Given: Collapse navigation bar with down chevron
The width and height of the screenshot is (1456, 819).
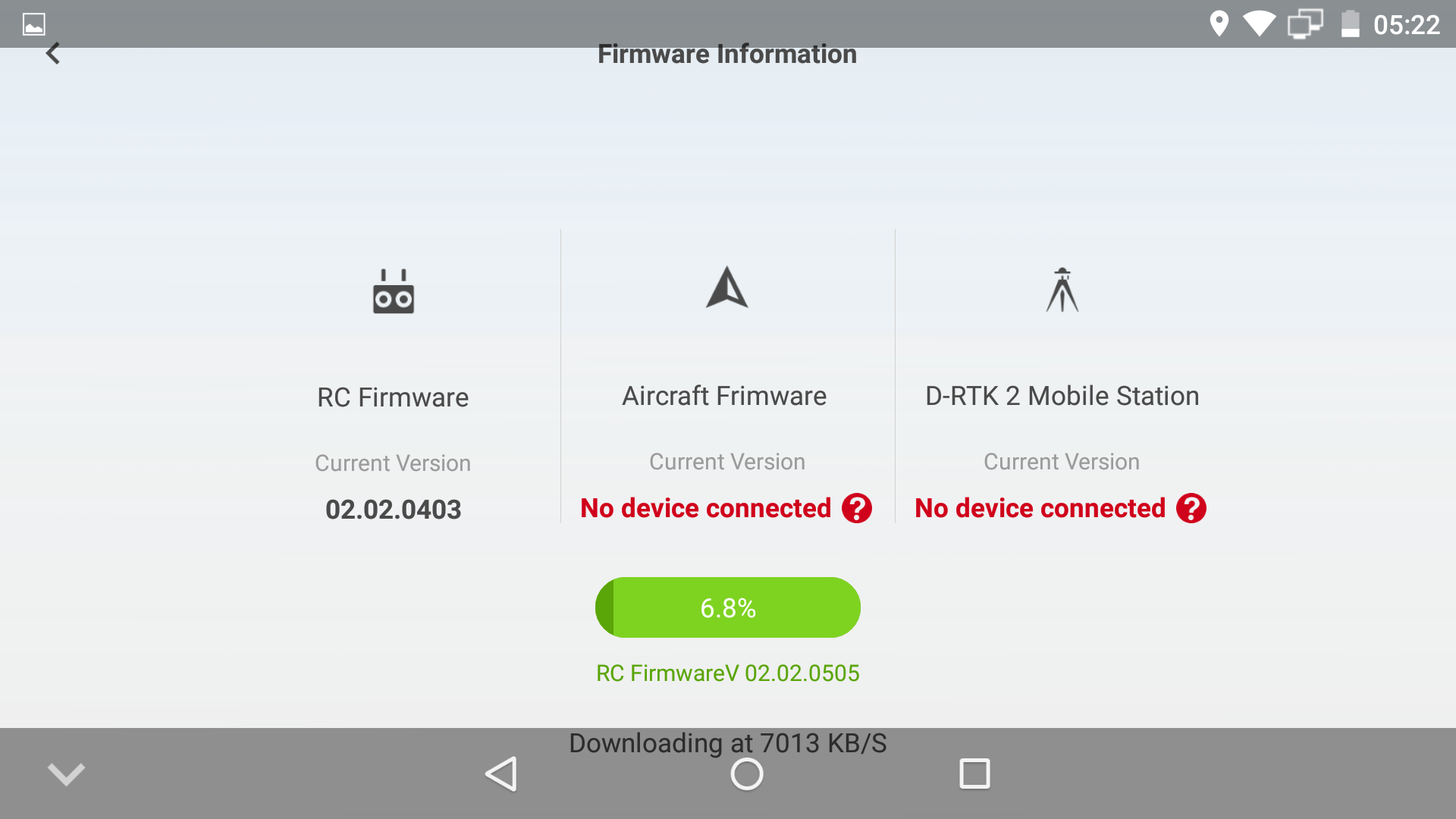Looking at the screenshot, I should (x=67, y=774).
